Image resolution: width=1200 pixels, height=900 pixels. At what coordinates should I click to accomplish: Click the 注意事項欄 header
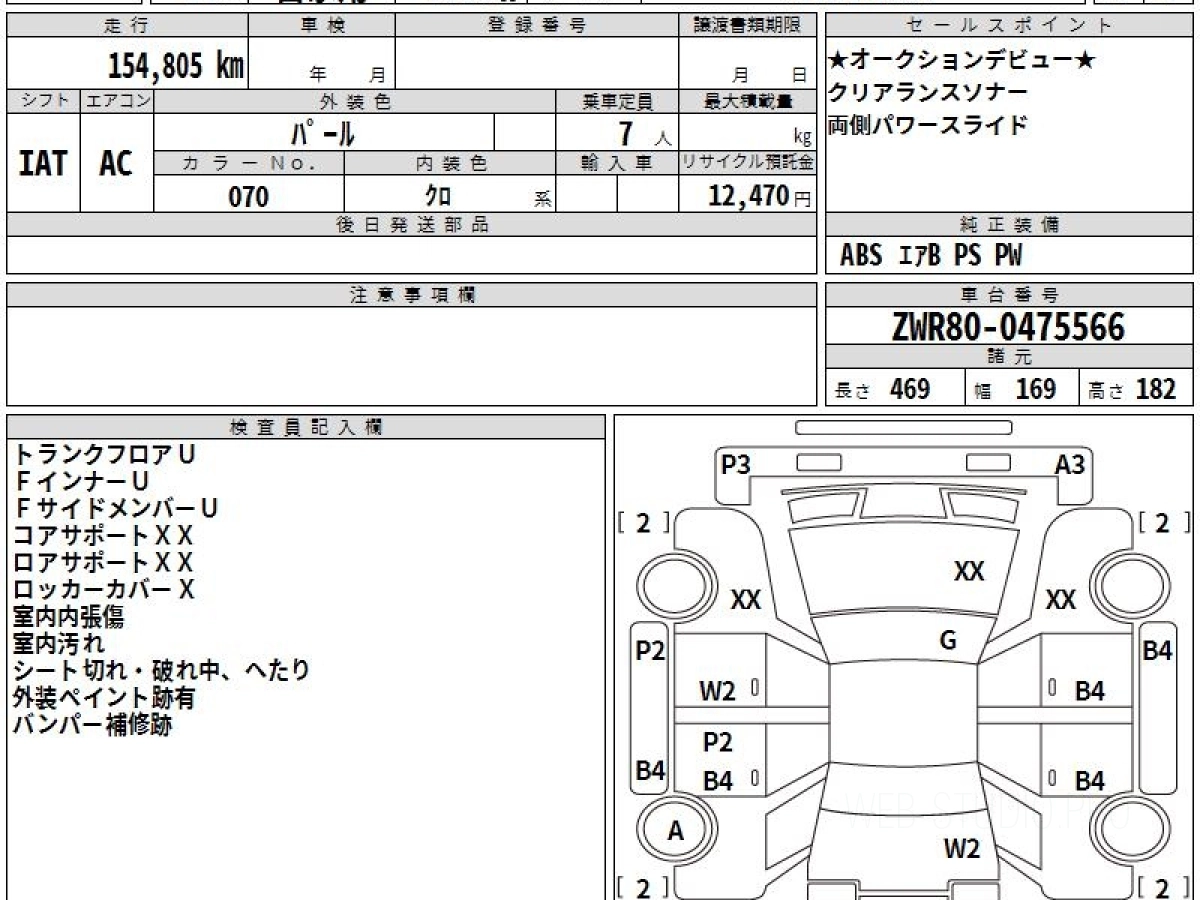click(x=412, y=295)
